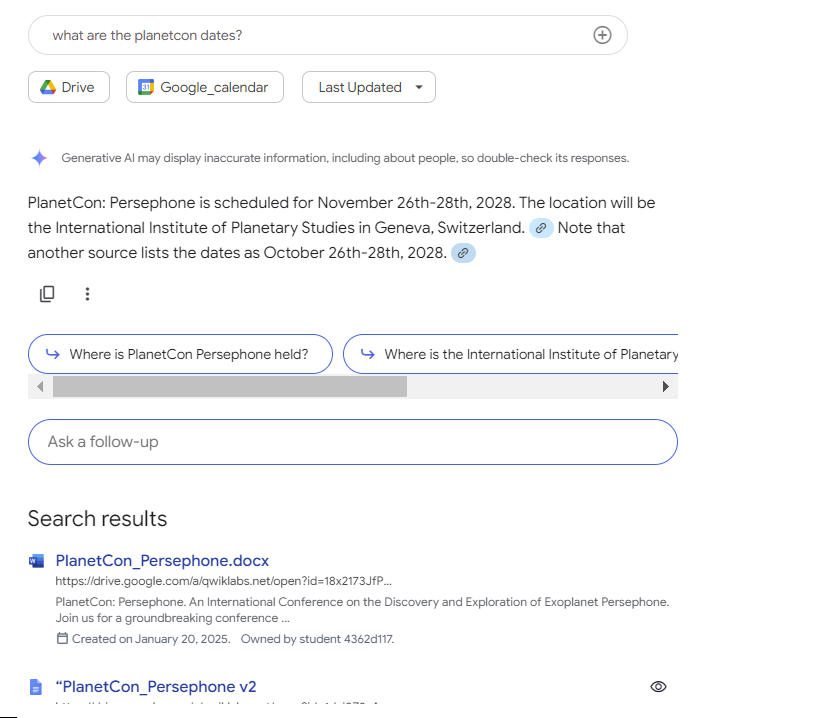838x718 pixels.
Task: Open the second source citation chip
Action: (463, 253)
